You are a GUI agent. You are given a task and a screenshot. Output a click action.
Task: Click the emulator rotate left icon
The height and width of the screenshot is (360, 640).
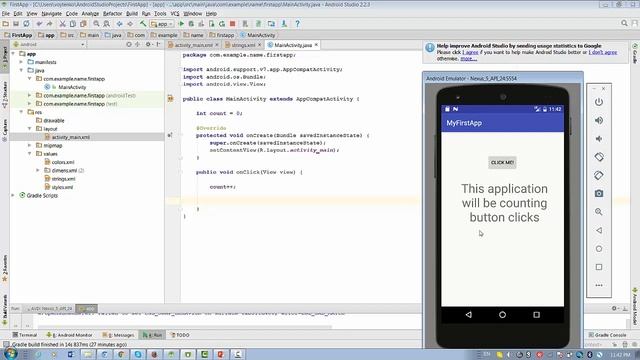click(x=599, y=157)
